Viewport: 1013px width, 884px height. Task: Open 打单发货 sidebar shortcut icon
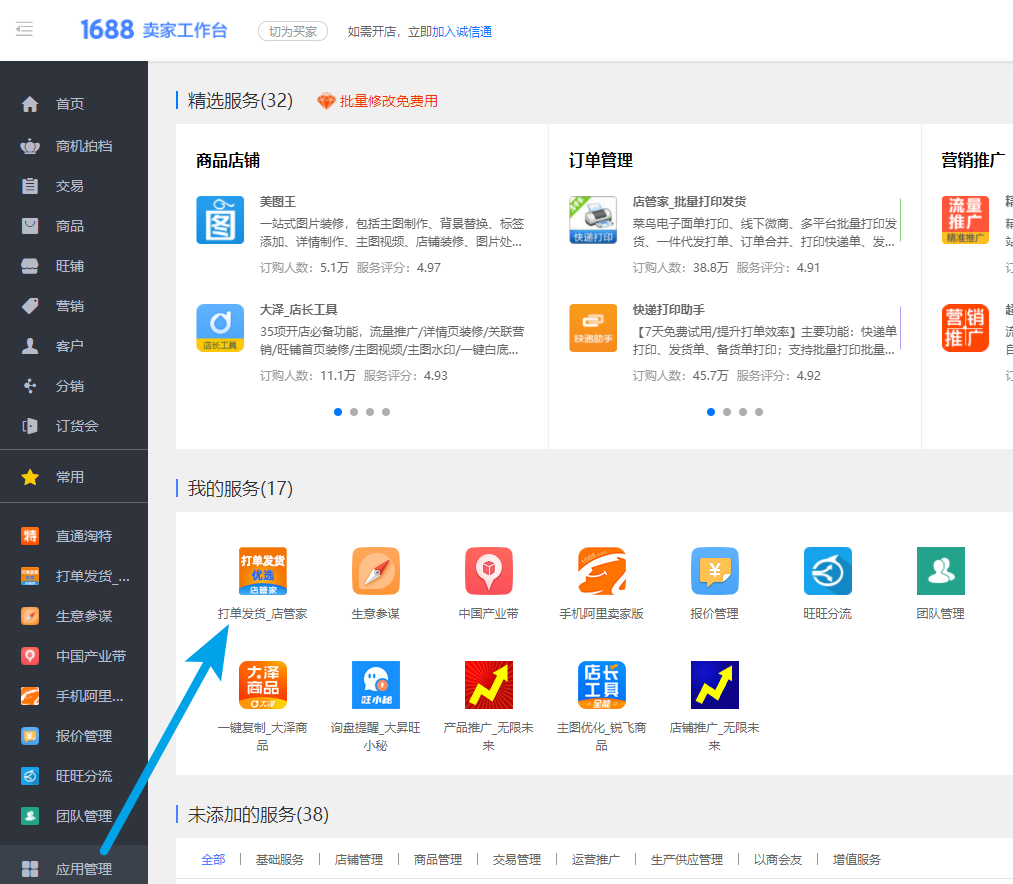pyautogui.click(x=30, y=576)
